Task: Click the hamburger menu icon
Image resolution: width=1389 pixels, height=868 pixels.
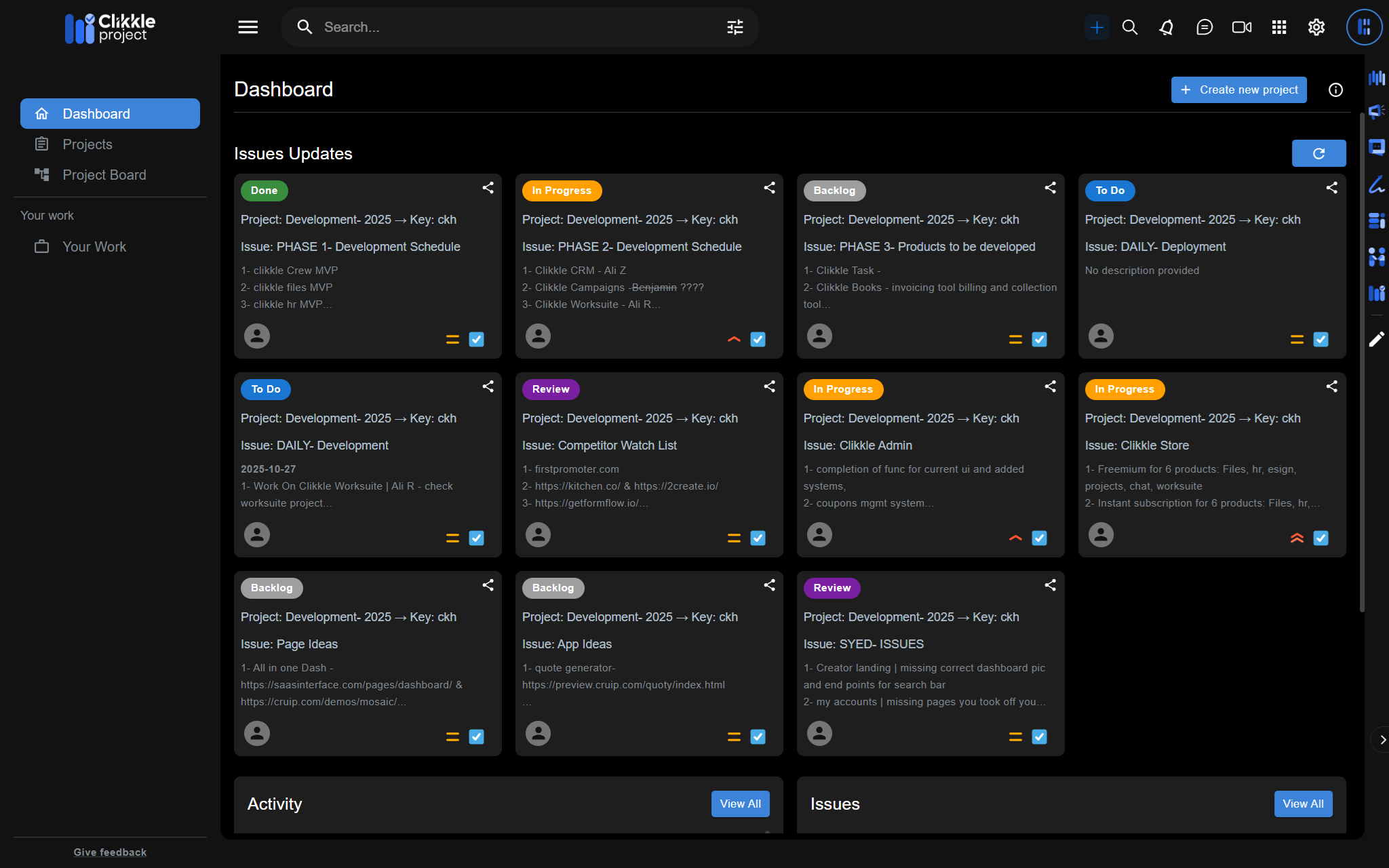Action: (x=248, y=27)
